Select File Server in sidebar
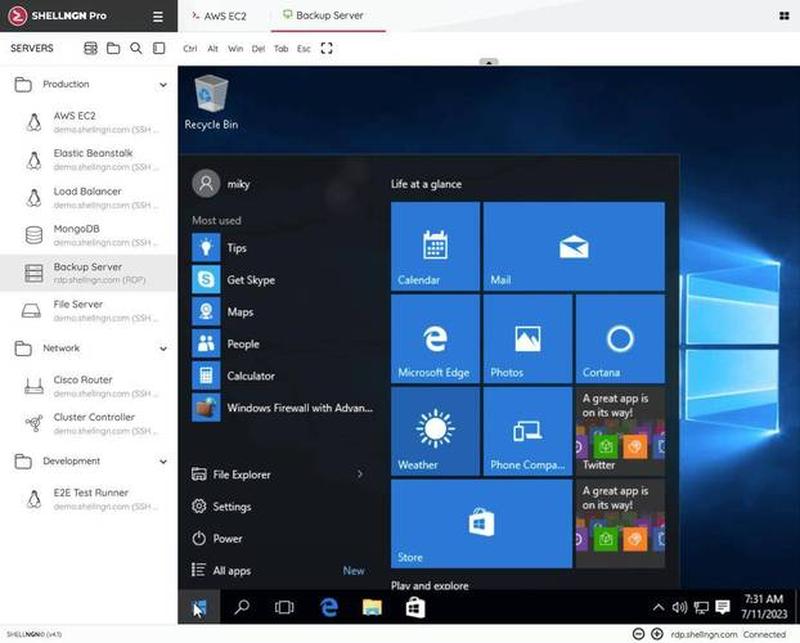The image size is (800, 643). click(88, 311)
